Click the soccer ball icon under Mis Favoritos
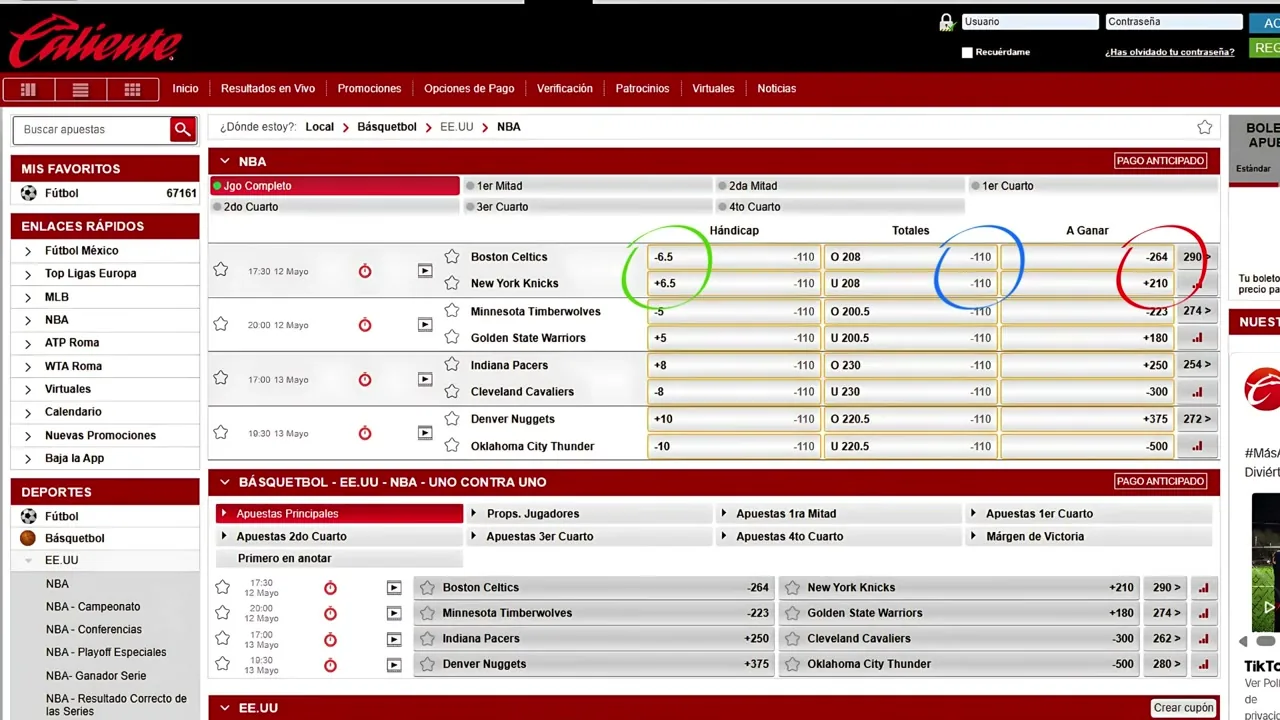The height and width of the screenshot is (720, 1280). point(28,193)
